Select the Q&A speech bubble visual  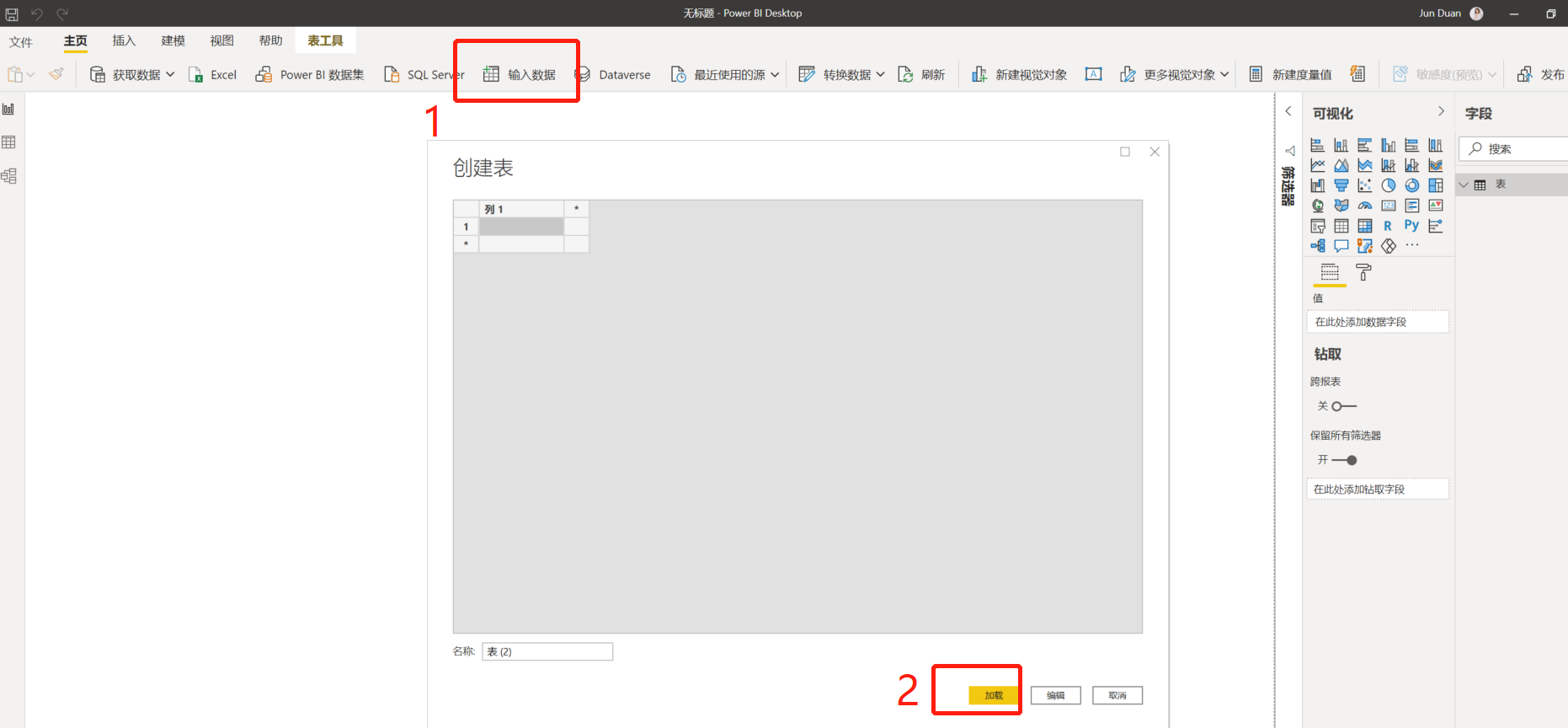(x=1341, y=246)
